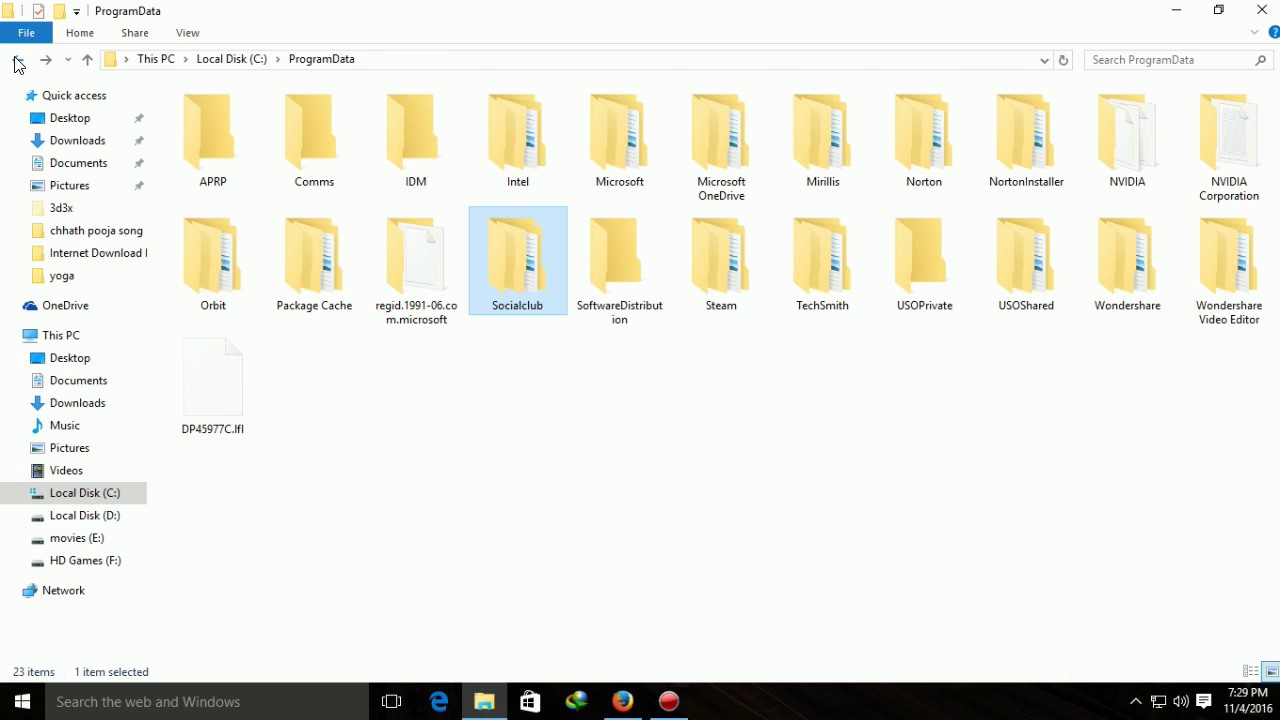Screen dimensions: 1280x720
Task: Open Task View on the taskbar
Action: 392,702
